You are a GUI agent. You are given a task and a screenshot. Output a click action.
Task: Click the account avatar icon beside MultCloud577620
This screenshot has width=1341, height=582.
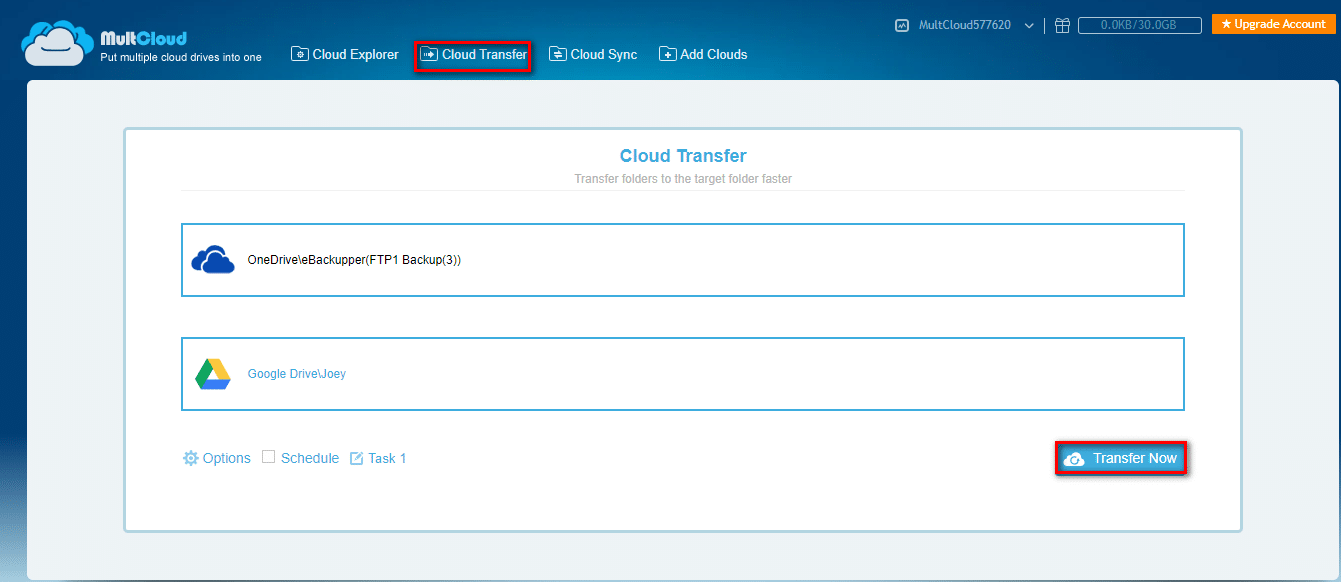pyautogui.click(x=902, y=24)
